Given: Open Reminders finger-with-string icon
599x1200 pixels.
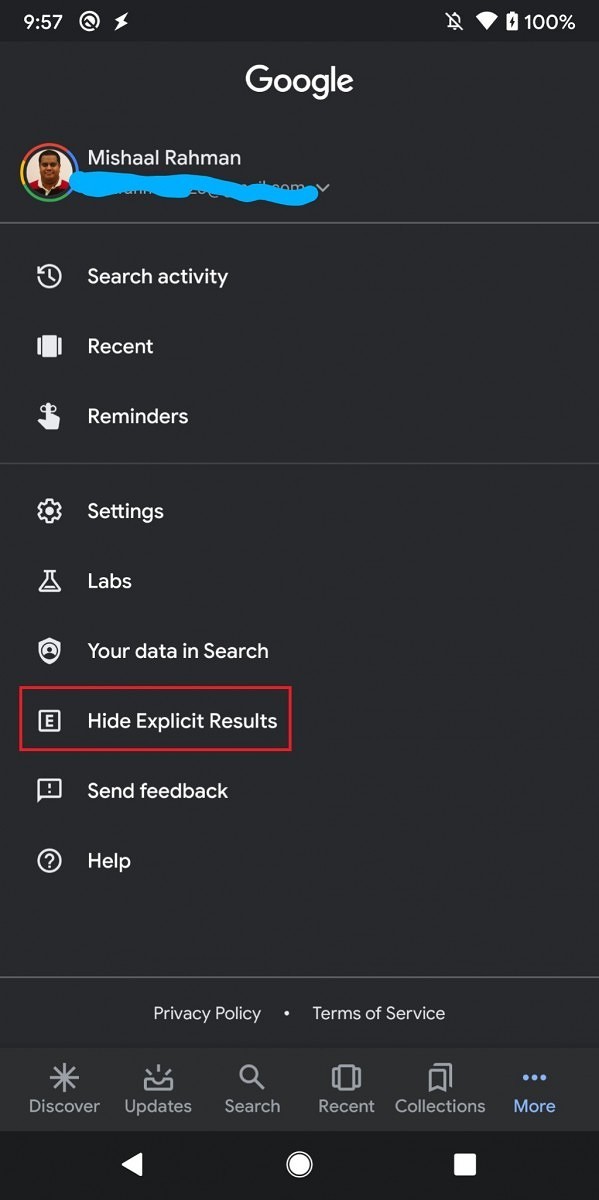Looking at the screenshot, I should tap(49, 417).
